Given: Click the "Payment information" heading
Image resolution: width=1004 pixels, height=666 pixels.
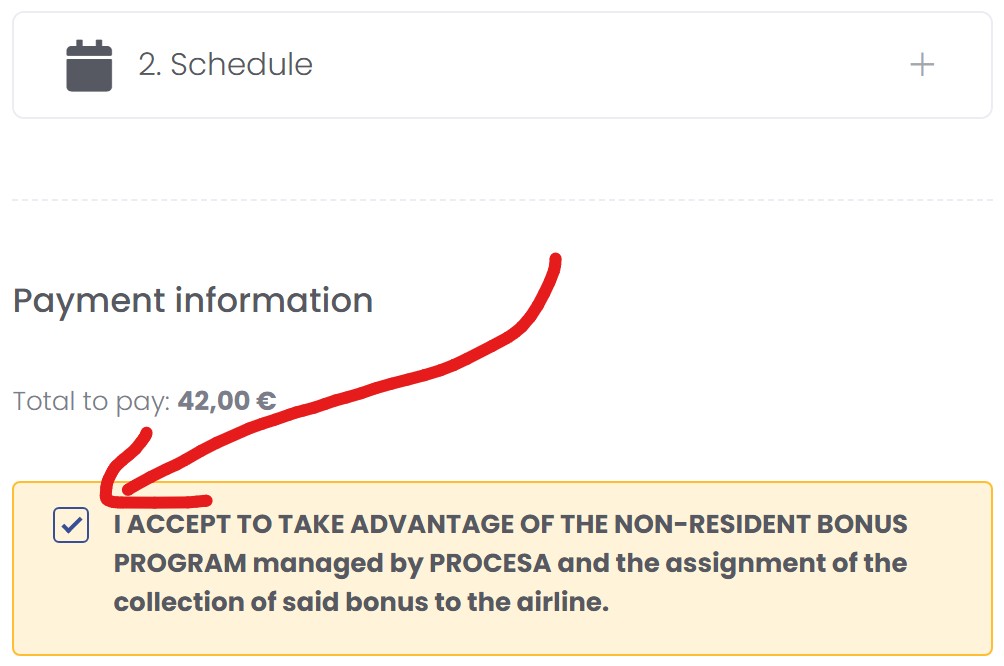Looking at the screenshot, I should (x=192, y=300).
